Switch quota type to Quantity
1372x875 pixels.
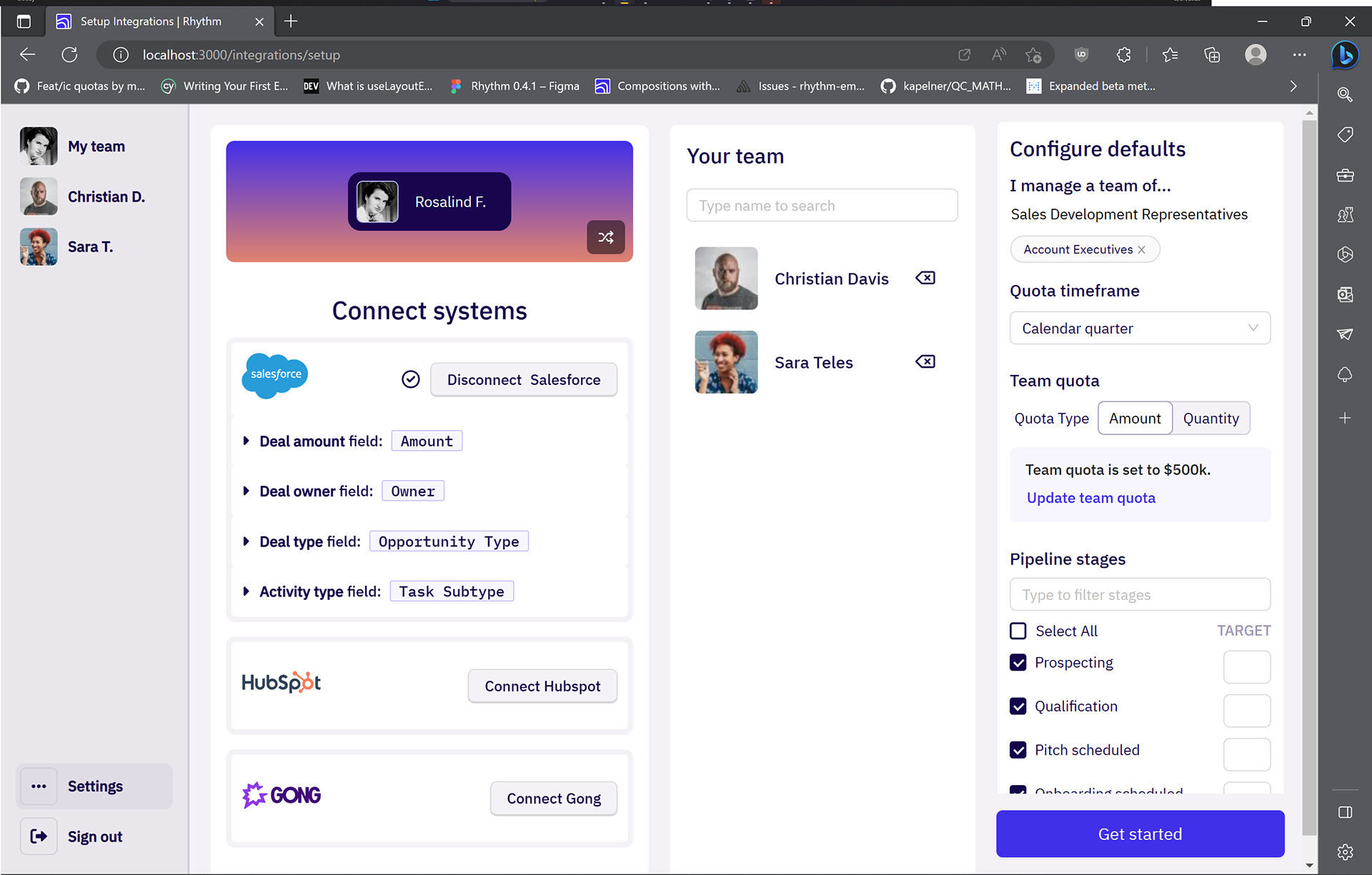click(1211, 419)
